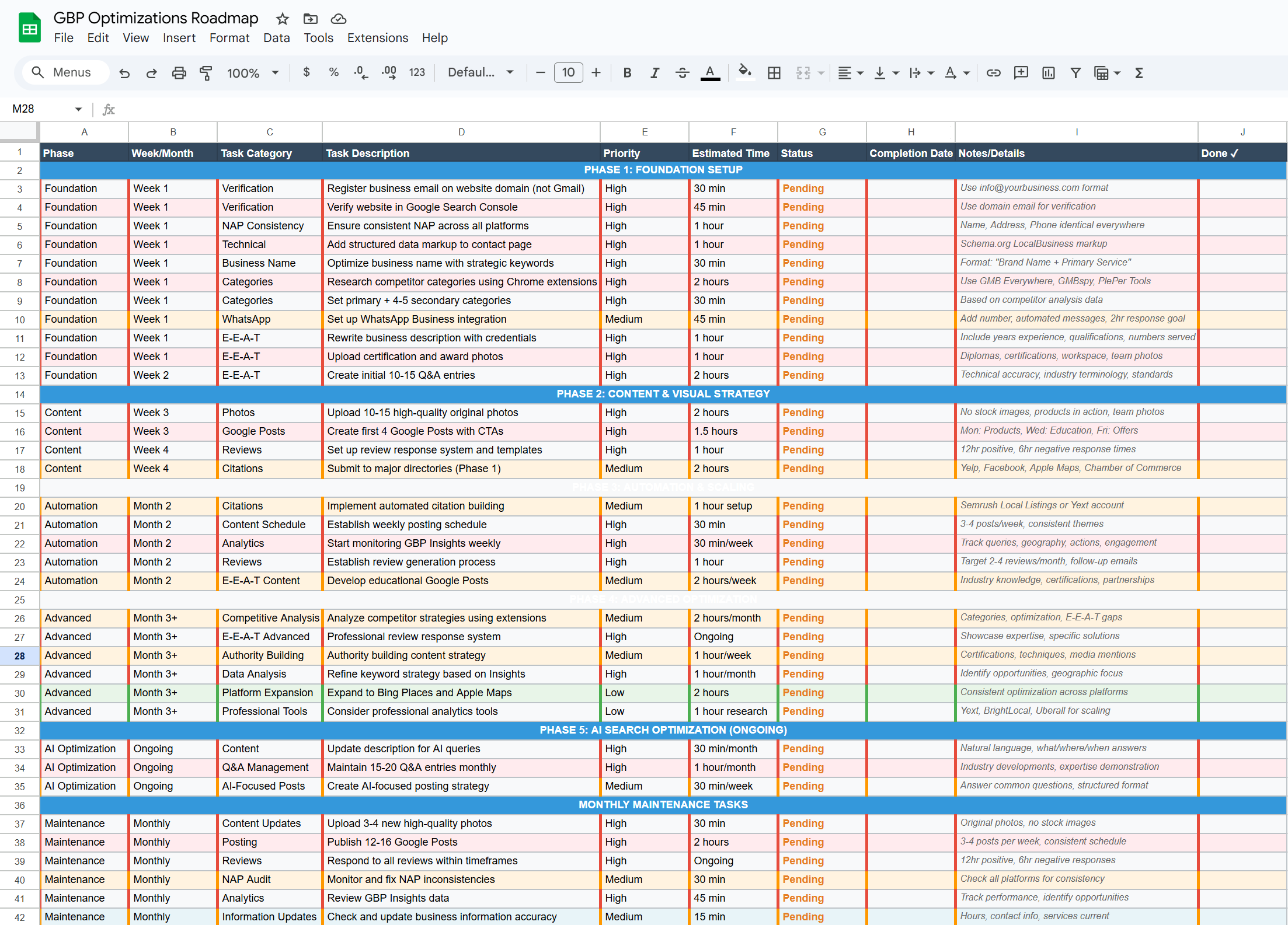The height and width of the screenshot is (925, 1288).
Task: Toggle strikethrough formatting
Action: (x=682, y=73)
